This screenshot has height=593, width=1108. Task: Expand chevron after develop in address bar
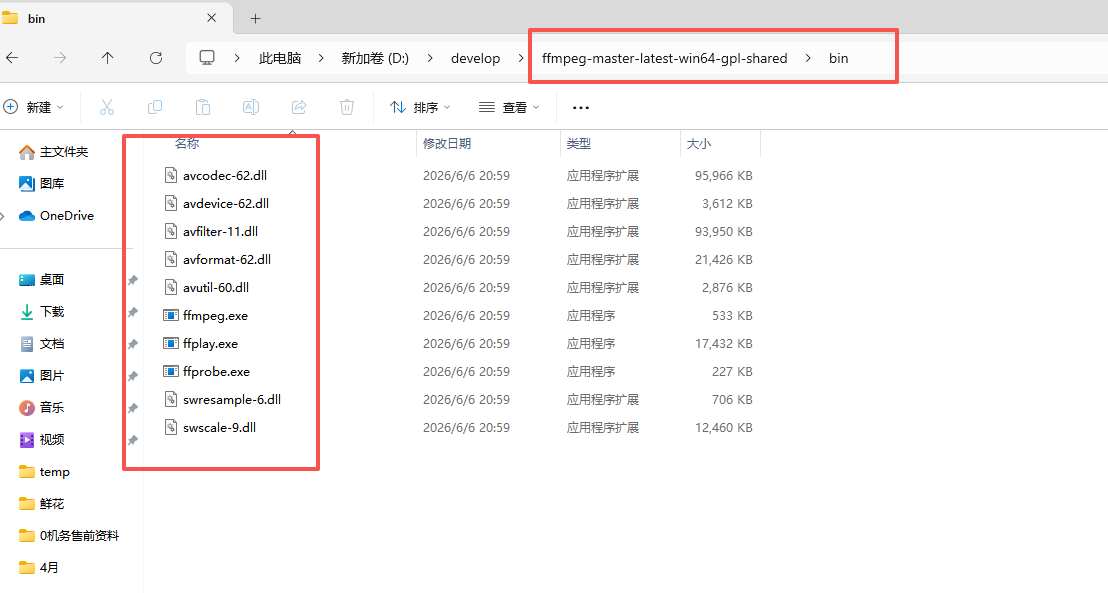[x=521, y=58]
